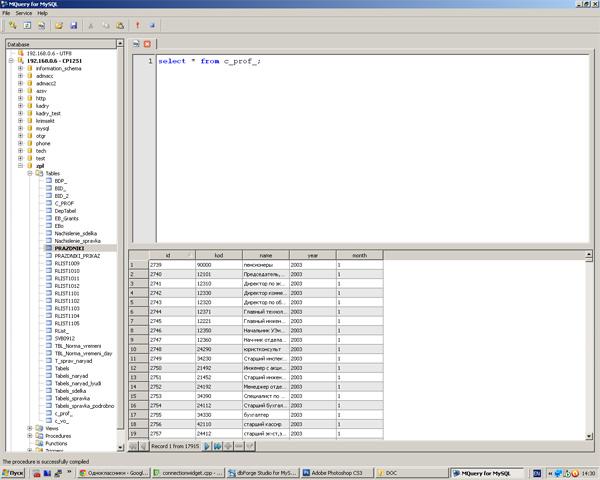Click the new query page icon above the editor

pos(136,44)
